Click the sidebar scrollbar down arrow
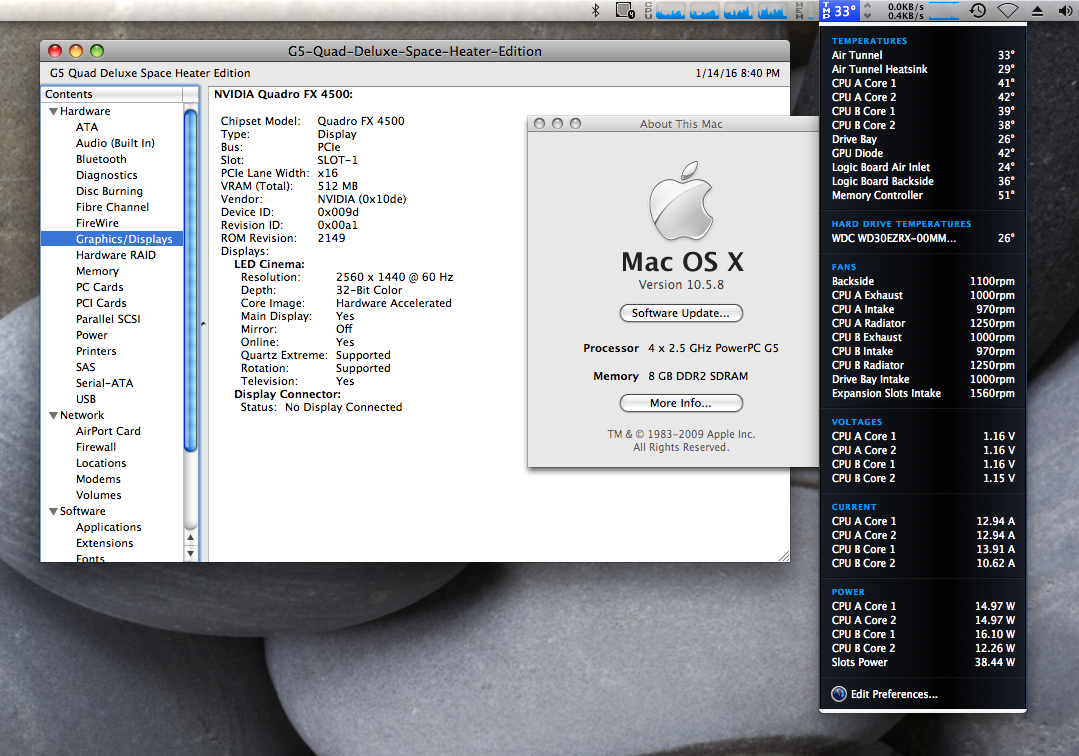 tap(191, 554)
